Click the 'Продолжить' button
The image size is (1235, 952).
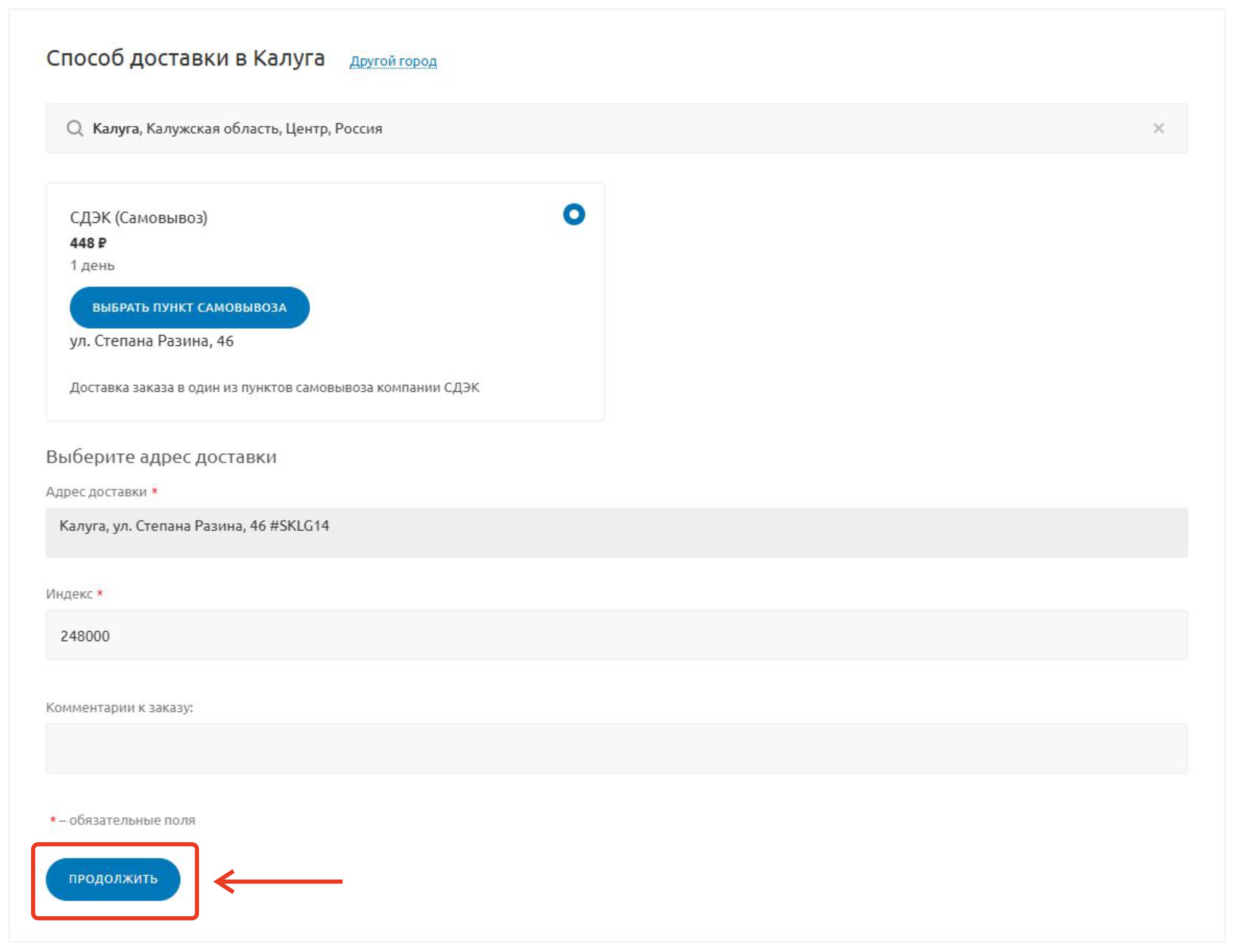click(113, 879)
